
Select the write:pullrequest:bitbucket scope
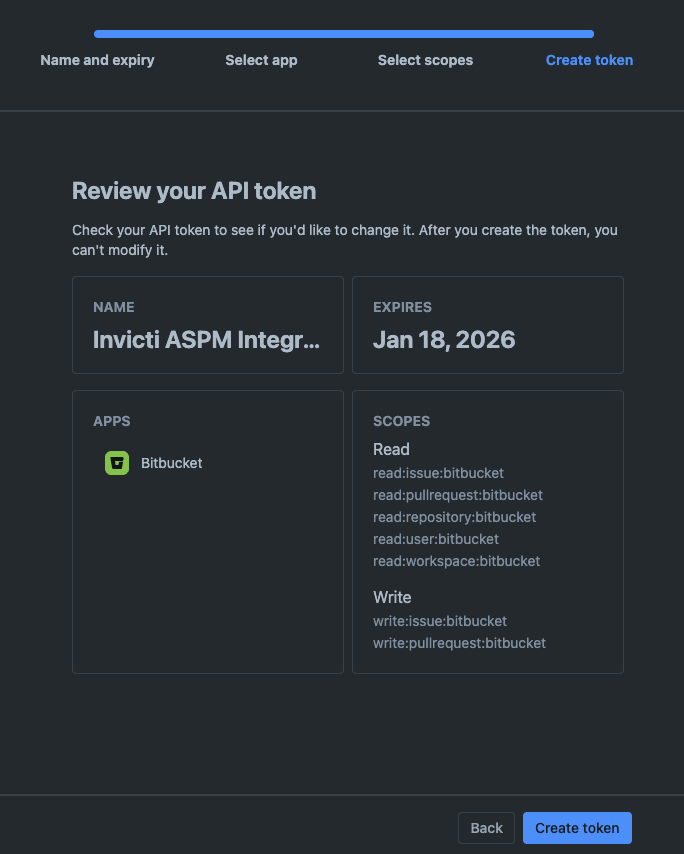pos(459,643)
